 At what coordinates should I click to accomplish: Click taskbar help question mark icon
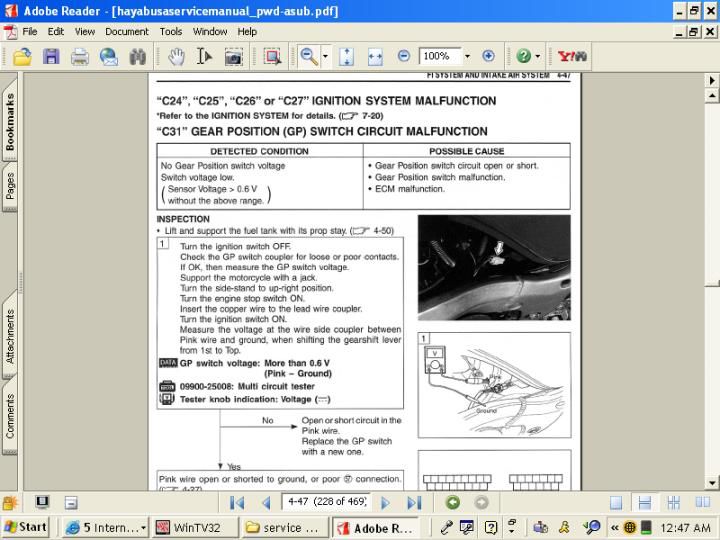(490, 528)
